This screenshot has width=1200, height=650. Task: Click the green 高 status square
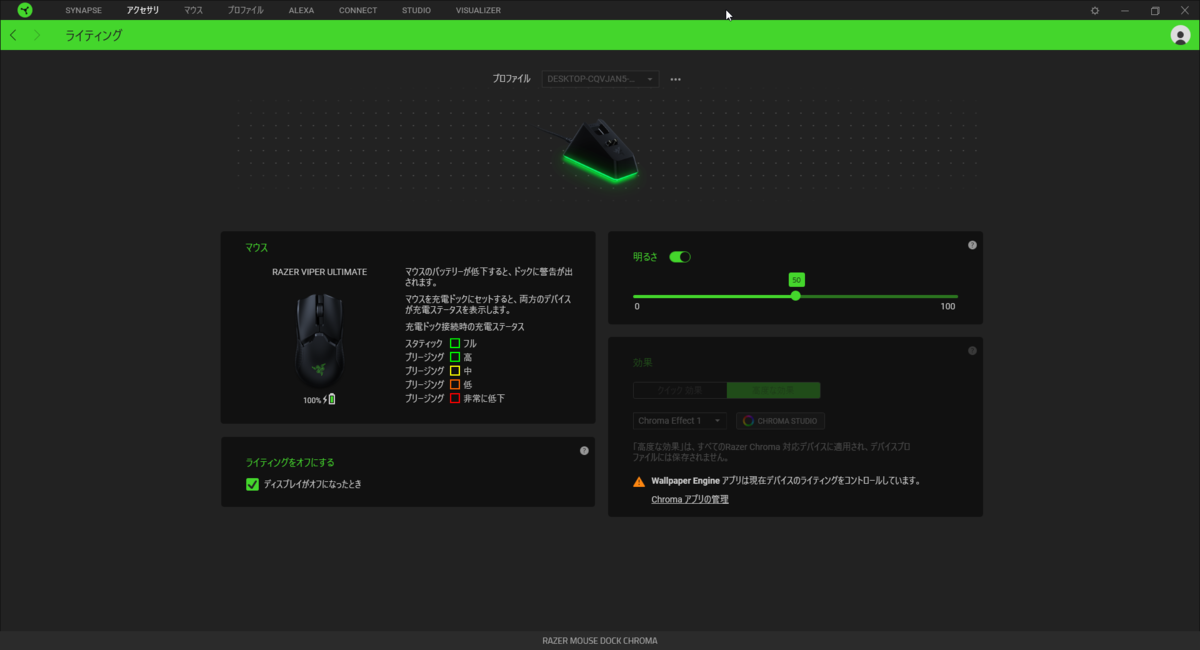[x=454, y=357]
